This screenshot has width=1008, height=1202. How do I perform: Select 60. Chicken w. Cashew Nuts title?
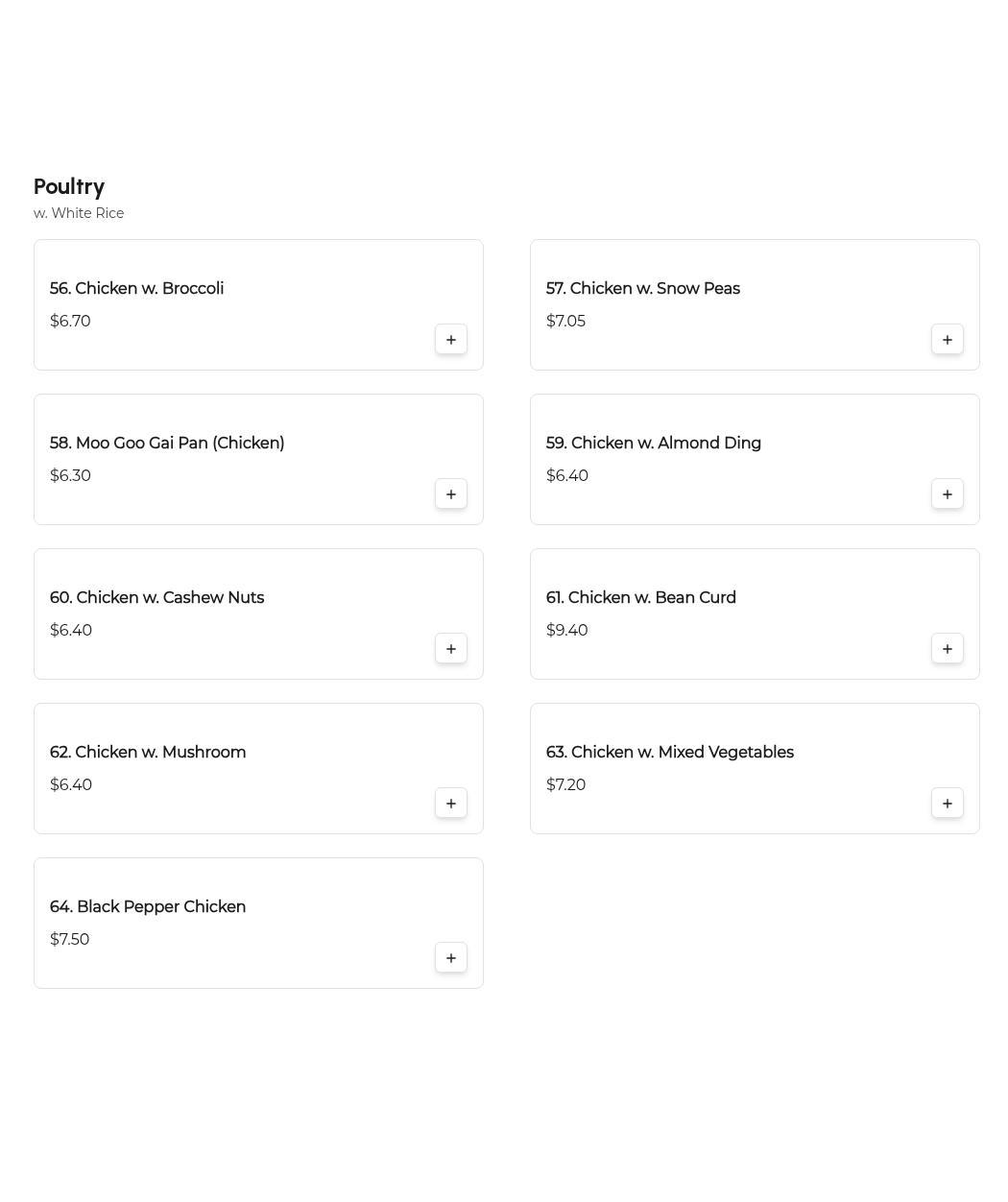click(156, 598)
